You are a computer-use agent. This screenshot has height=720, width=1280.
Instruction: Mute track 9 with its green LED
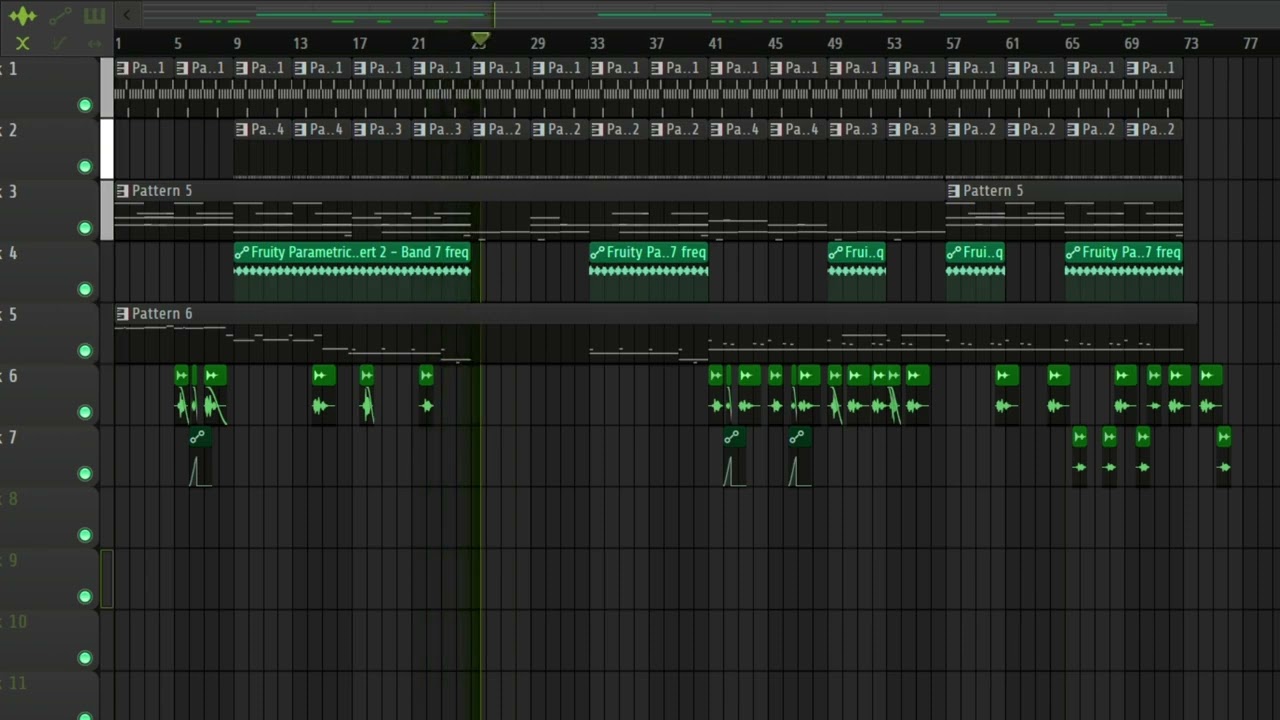click(85, 597)
